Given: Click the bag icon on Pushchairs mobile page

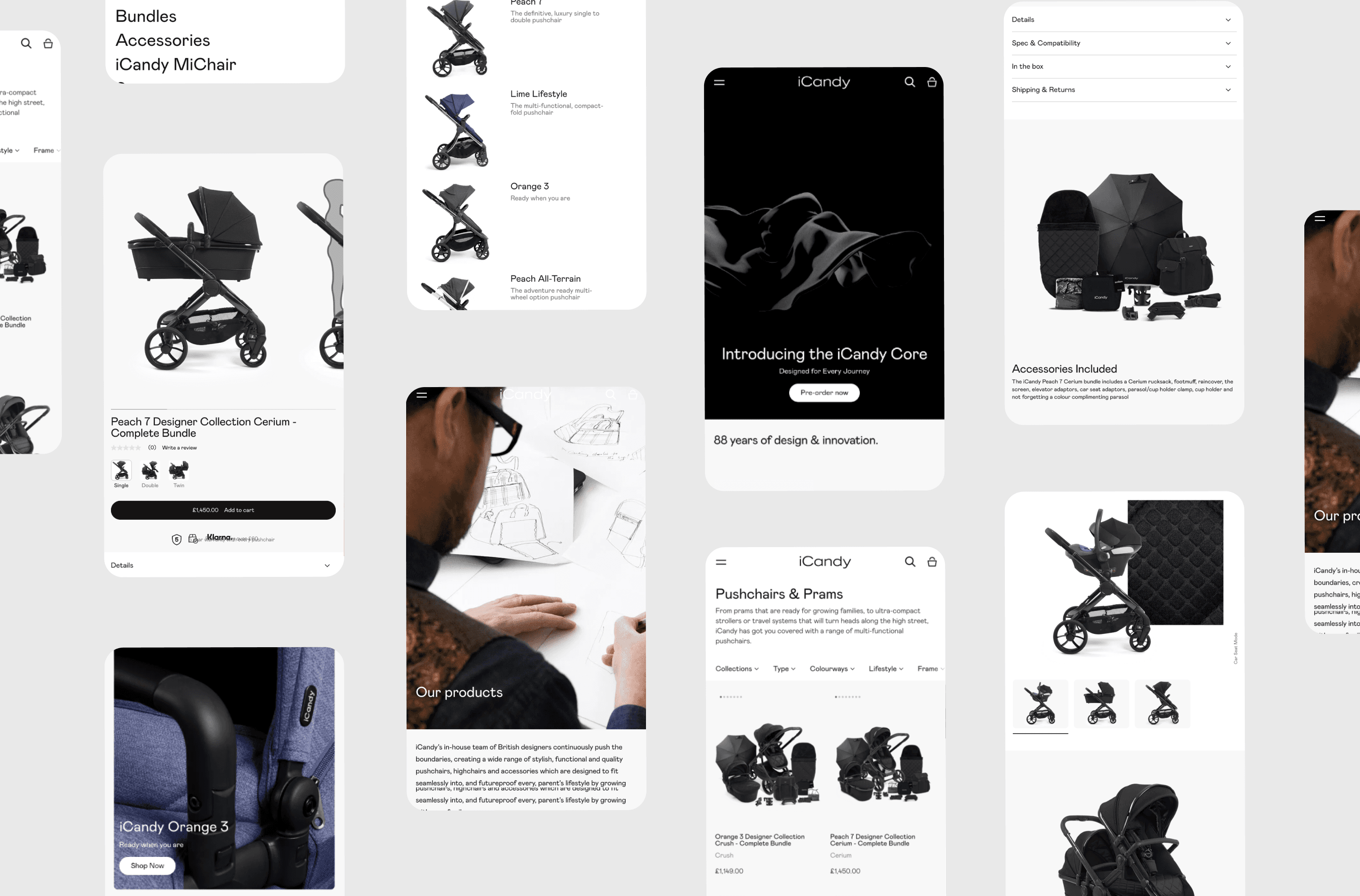Looking at the screenshot, I should (x=932, y=561).
